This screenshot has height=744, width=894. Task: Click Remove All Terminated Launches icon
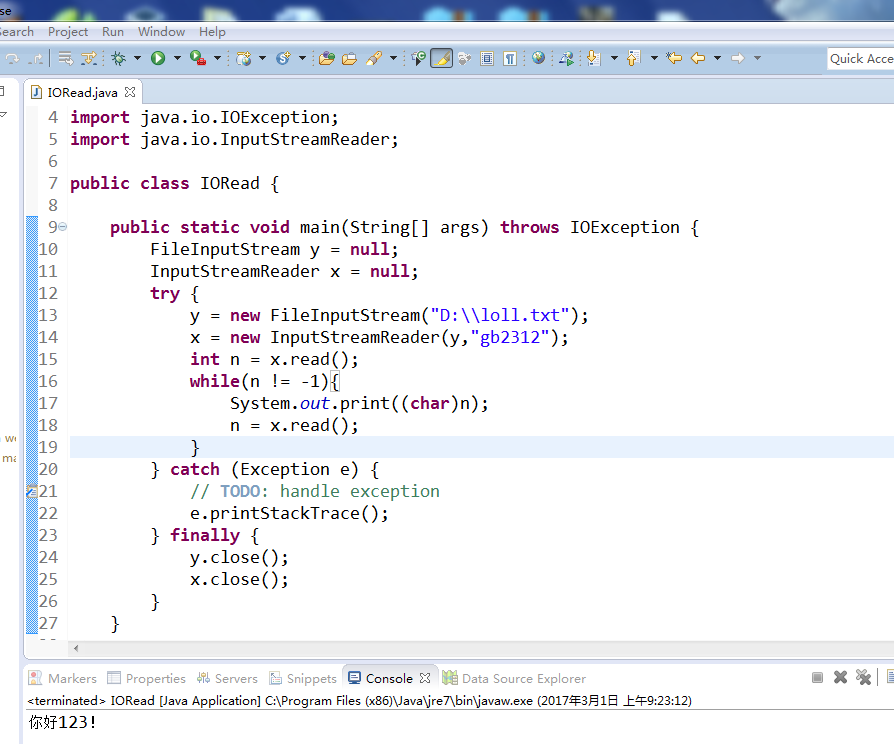pyautogui.click(x=863, y=677)
